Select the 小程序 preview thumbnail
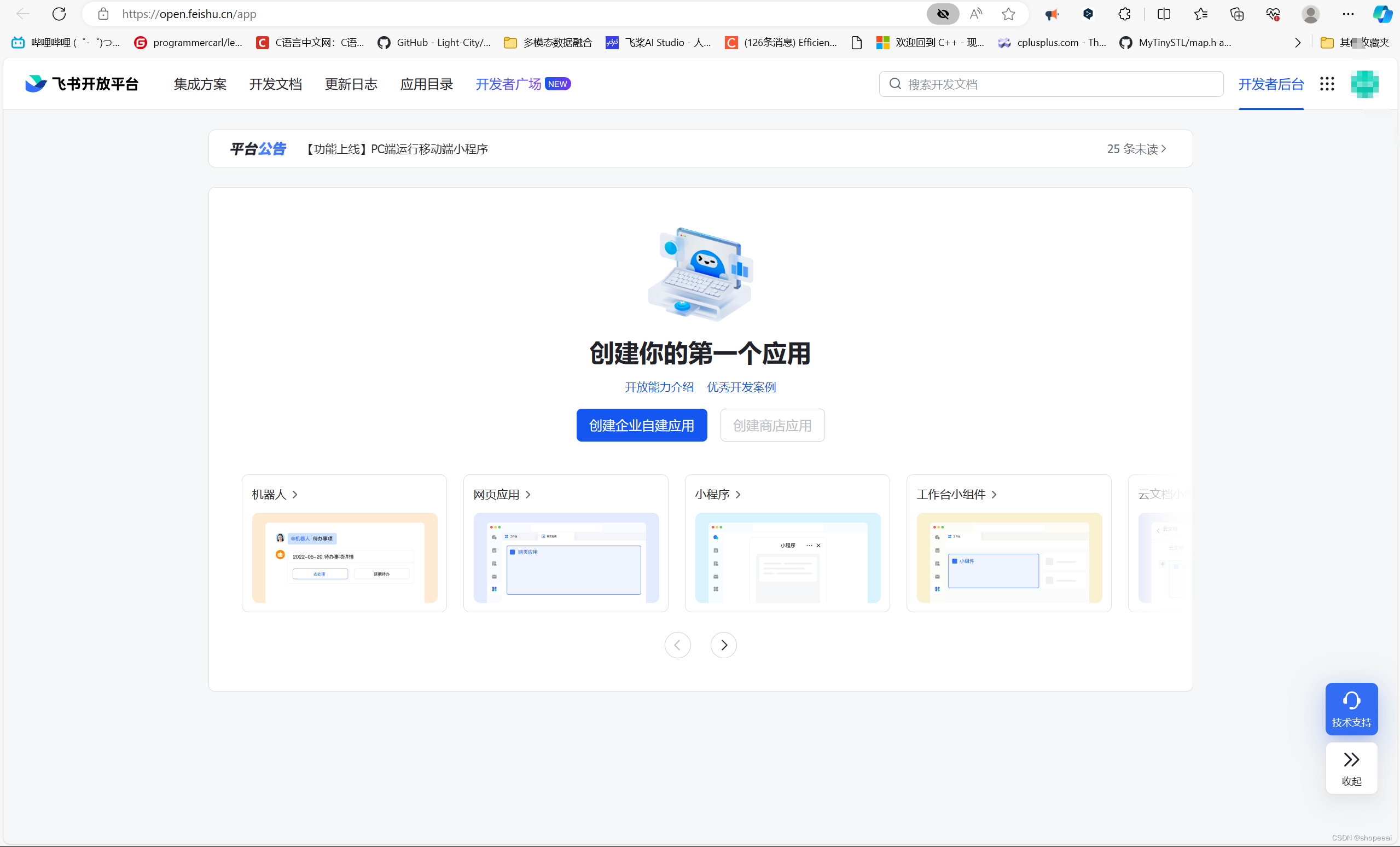This screenshot has height=847, width=1400. click(787, 558)
